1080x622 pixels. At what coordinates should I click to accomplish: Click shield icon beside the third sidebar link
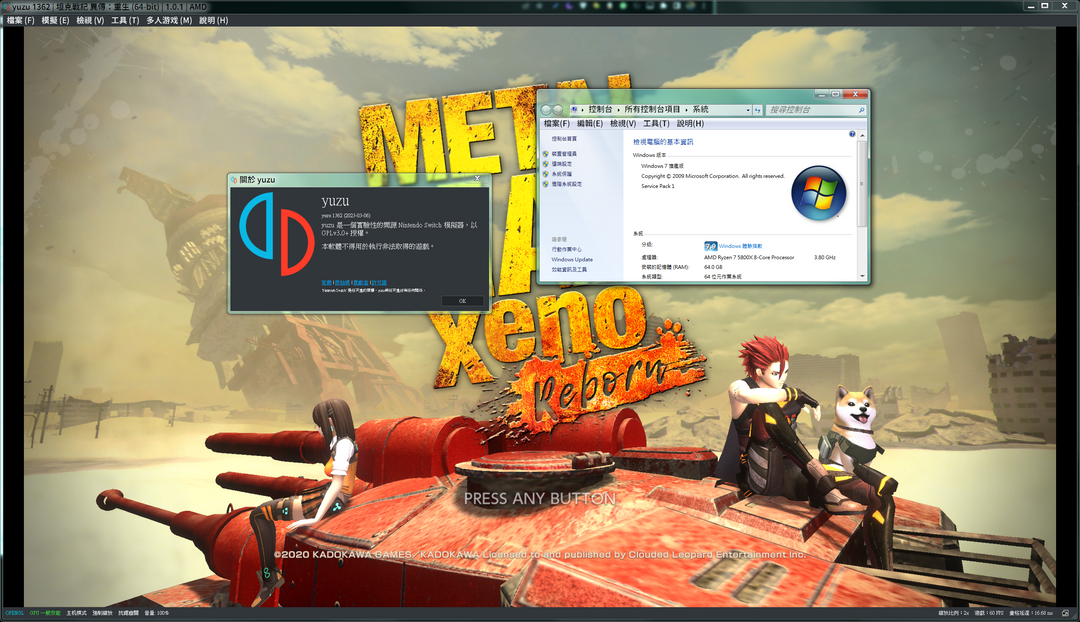click(546, 174)
